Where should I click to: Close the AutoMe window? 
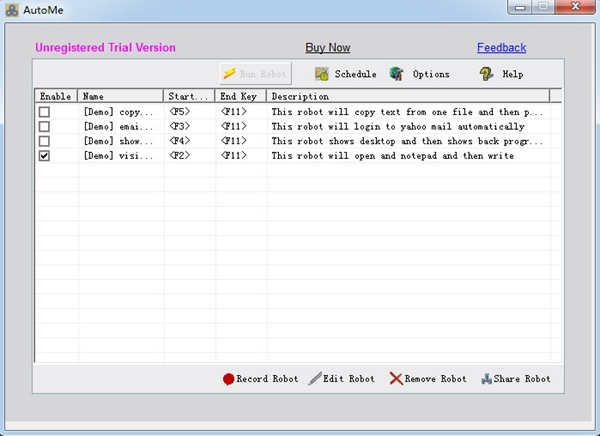click(575, 7)
